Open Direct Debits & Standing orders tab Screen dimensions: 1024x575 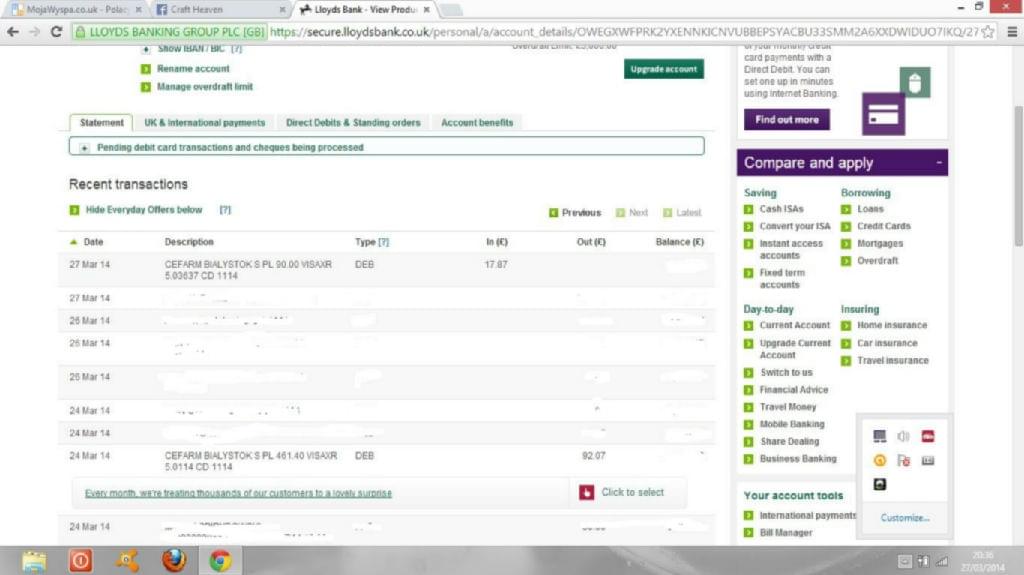353,122
